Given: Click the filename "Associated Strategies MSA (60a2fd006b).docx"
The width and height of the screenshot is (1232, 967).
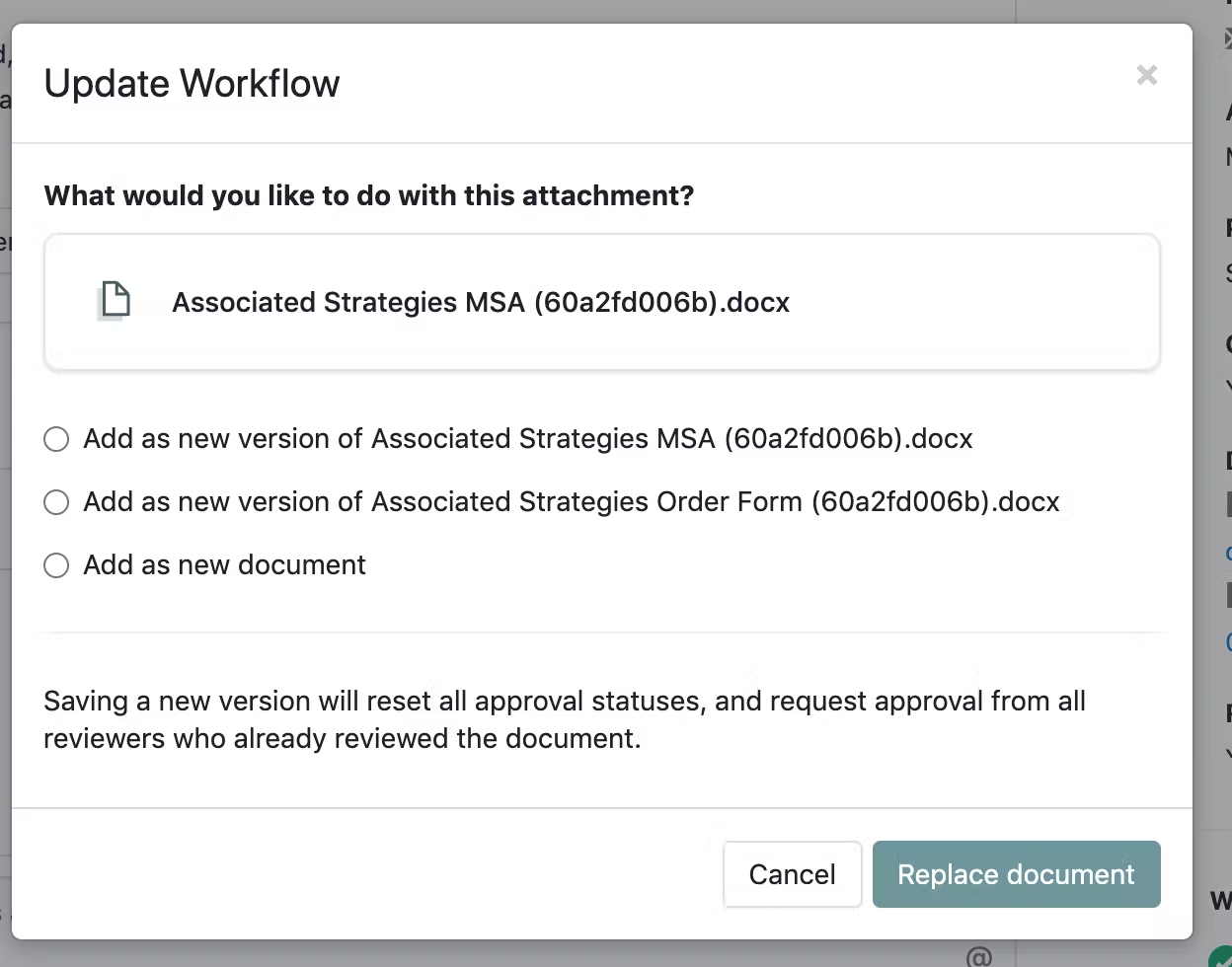Looking at the screenshot, I should (x=481, y=302).
